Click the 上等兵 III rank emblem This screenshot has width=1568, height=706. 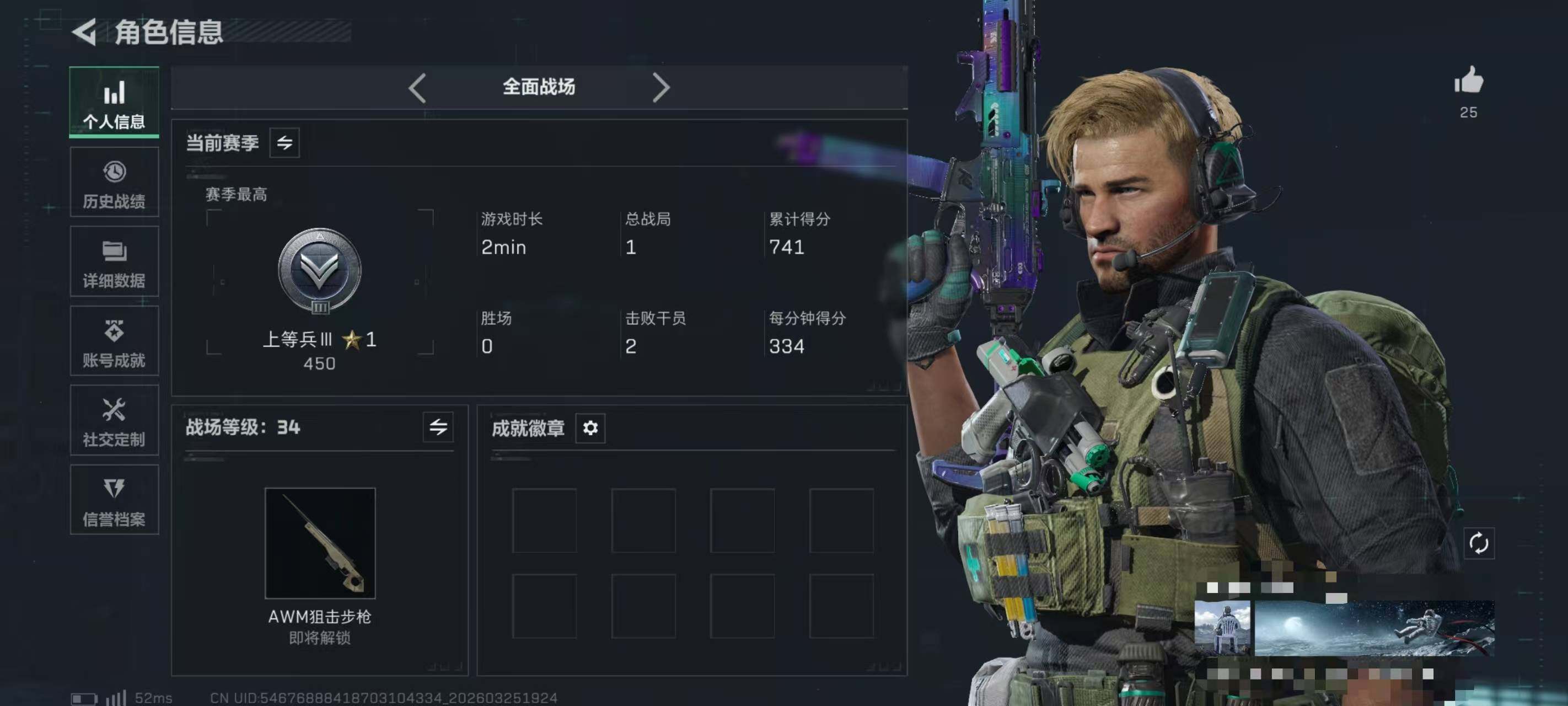click(320, 271)
